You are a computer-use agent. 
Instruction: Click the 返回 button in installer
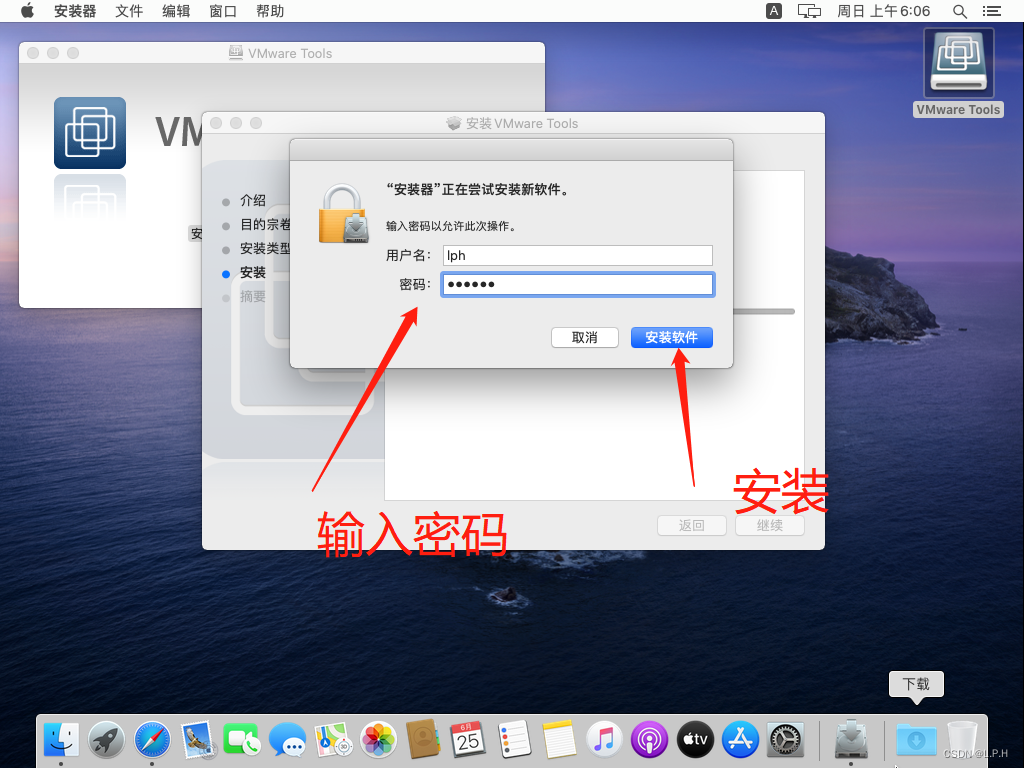pos(692,525)
